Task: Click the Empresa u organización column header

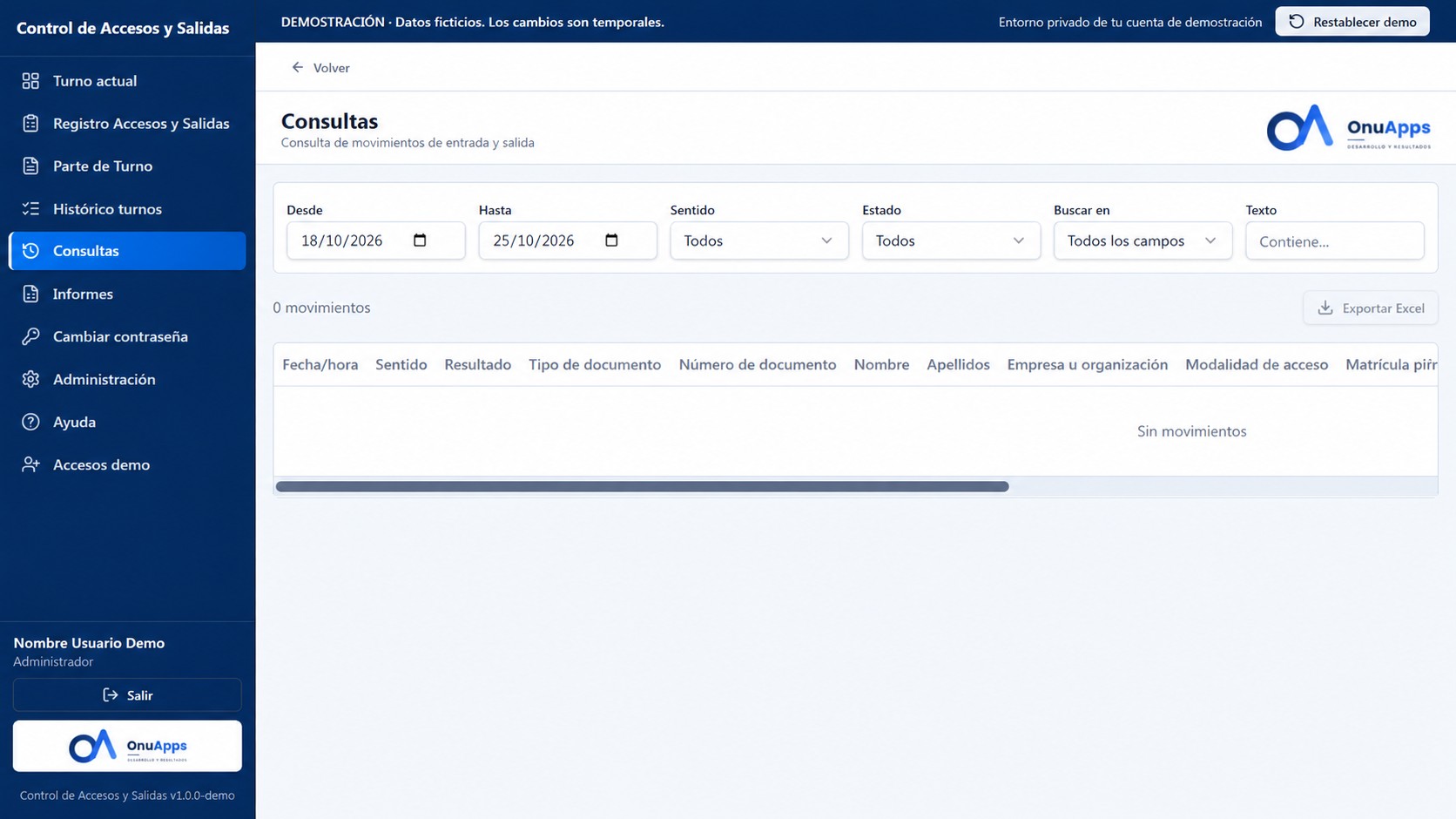Action: (x=1088, y=364)
